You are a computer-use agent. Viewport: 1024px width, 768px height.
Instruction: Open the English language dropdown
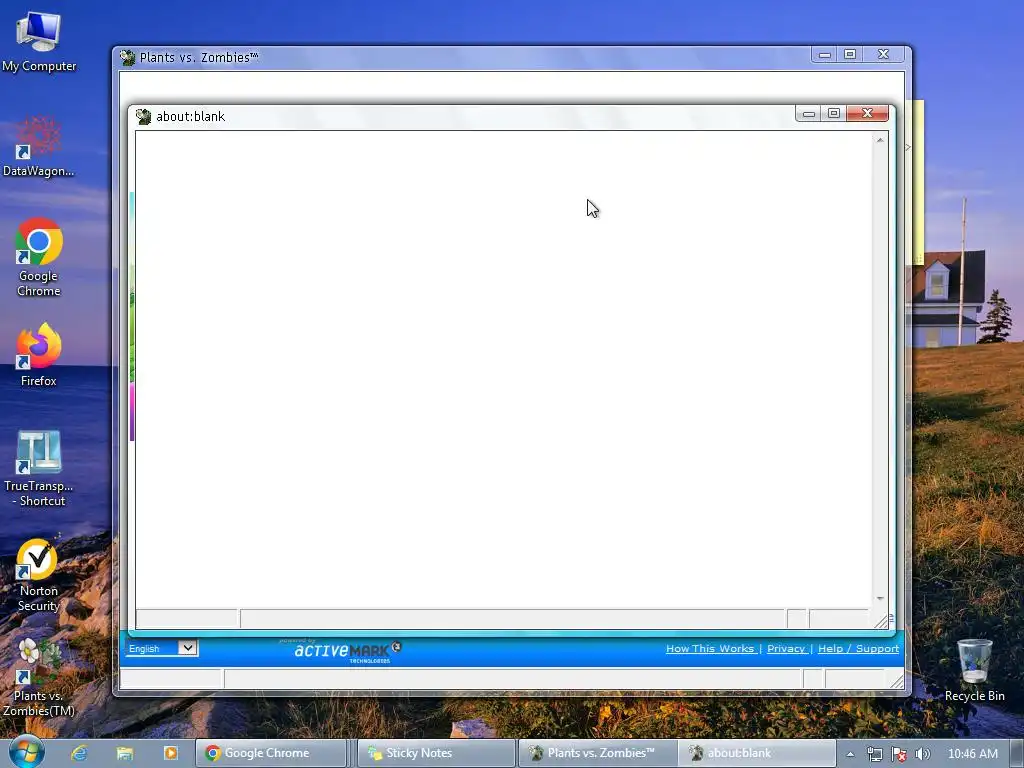161,648
